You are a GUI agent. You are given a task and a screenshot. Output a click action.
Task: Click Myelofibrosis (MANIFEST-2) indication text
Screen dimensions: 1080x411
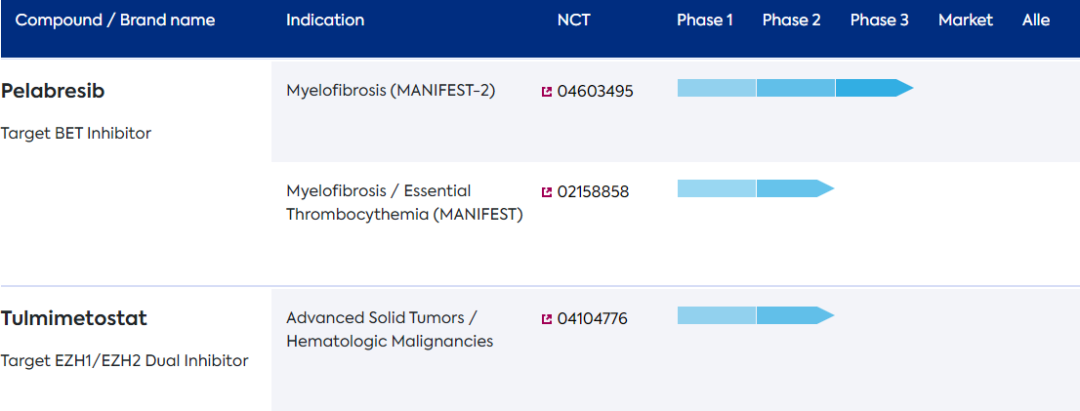390,91
